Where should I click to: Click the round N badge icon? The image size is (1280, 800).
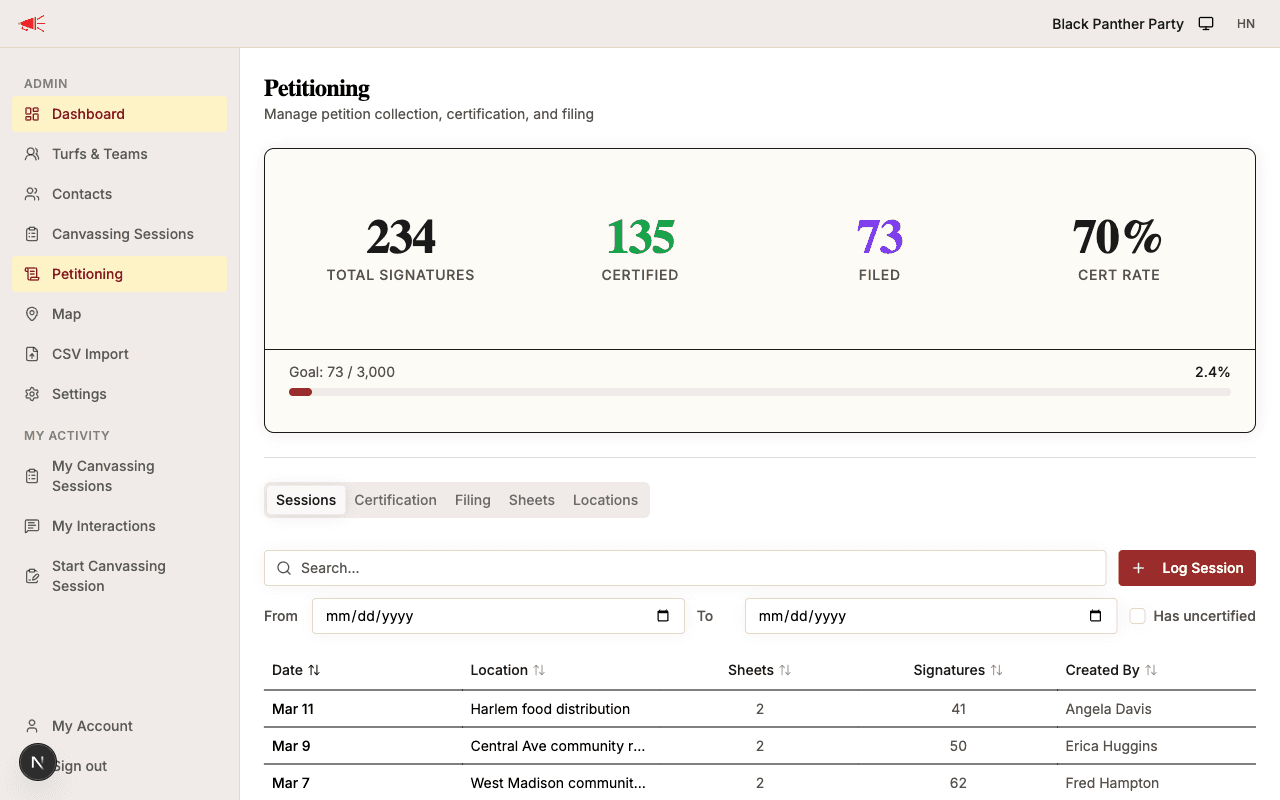click(38, 762)
